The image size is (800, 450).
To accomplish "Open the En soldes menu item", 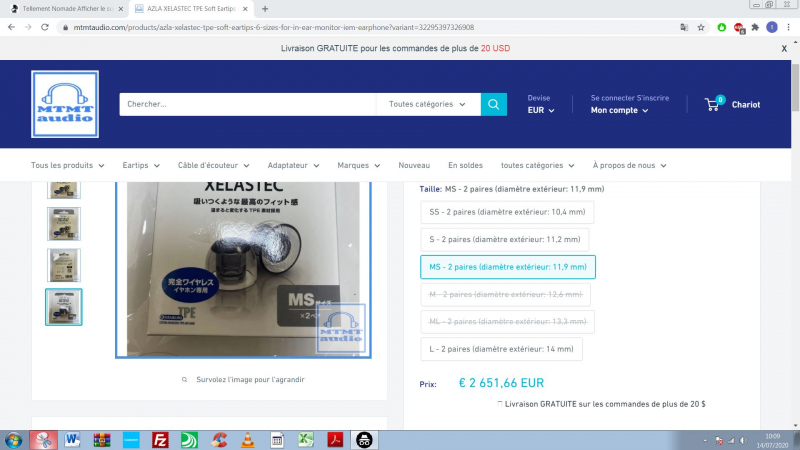I will tap(465, 165).
